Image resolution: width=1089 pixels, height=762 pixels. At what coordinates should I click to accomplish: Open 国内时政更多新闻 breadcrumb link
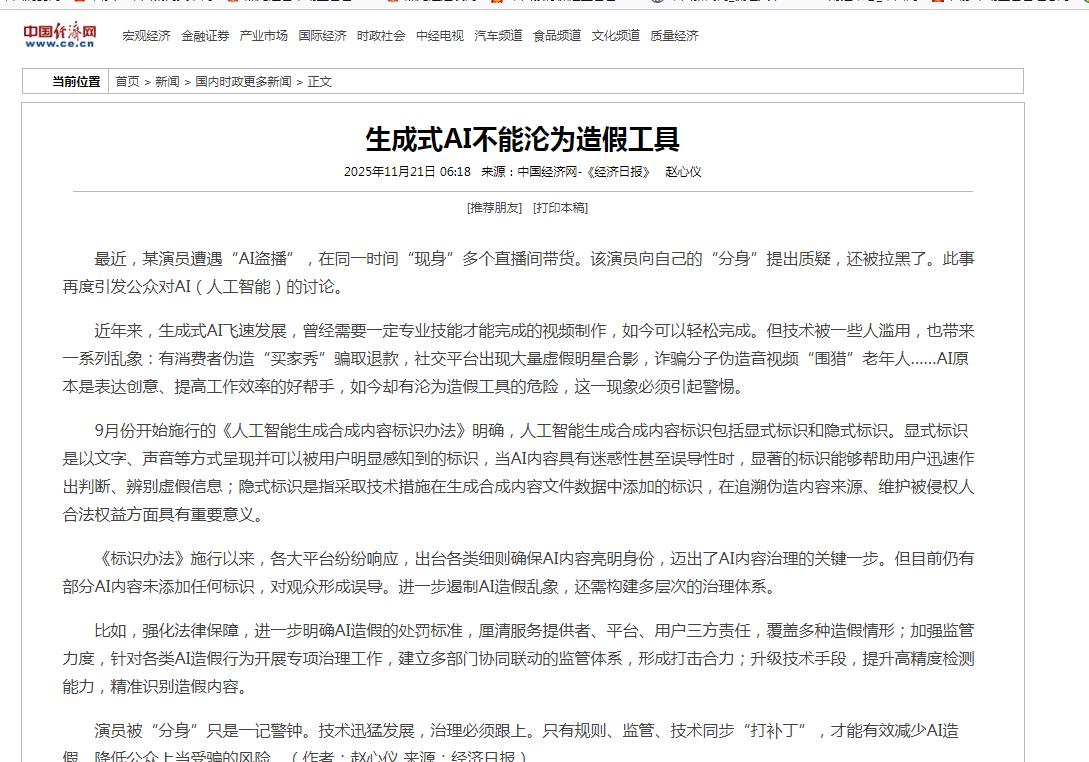coord(243,82)
